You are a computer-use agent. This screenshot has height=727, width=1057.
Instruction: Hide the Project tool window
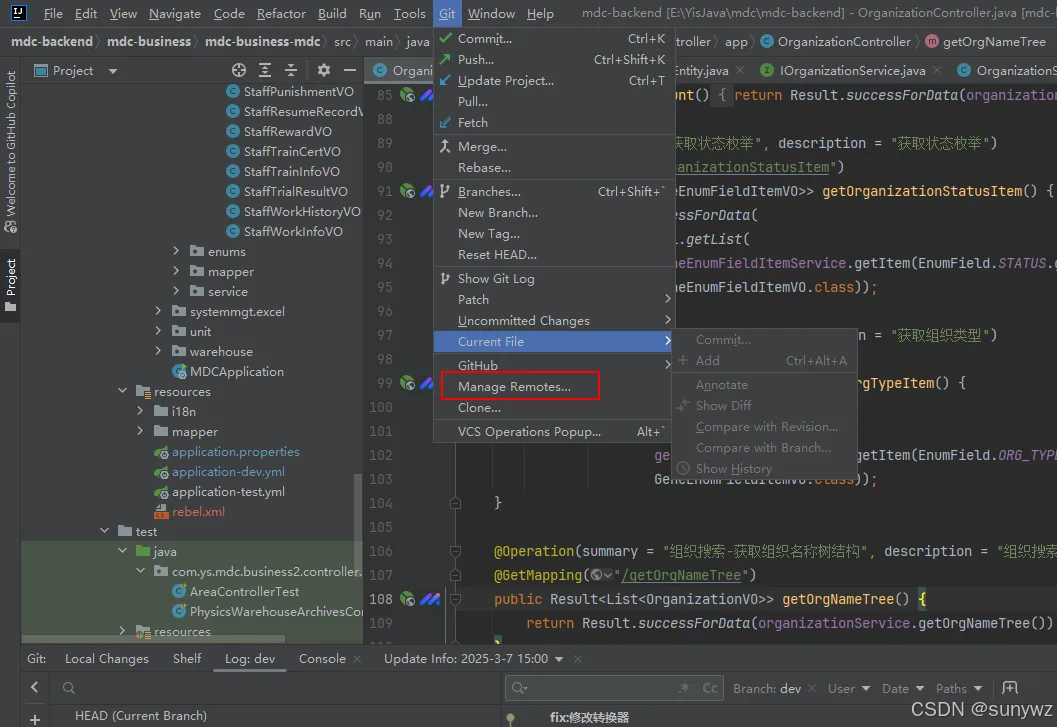[349, 70]
